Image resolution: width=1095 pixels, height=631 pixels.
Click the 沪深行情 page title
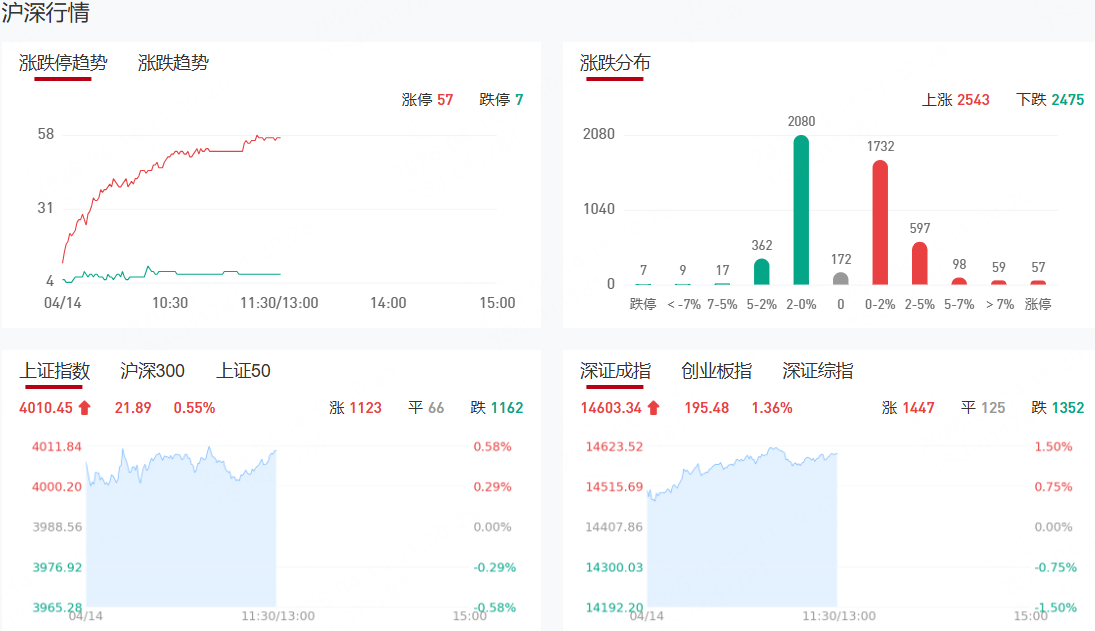(45, 13)
